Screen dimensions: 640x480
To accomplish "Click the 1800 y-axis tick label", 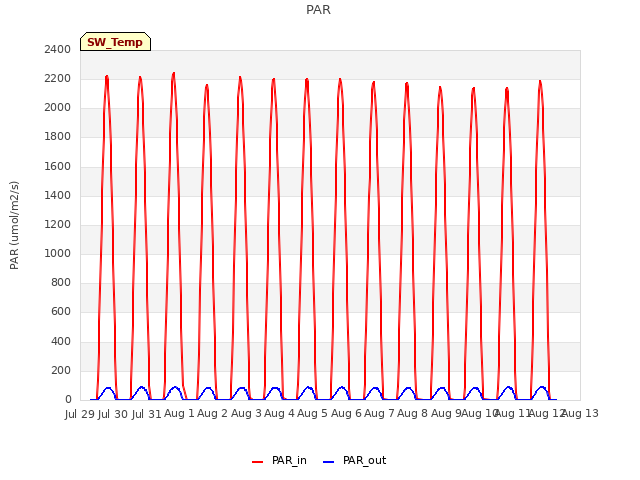I will pyautogui.click(x=58, y=136).
